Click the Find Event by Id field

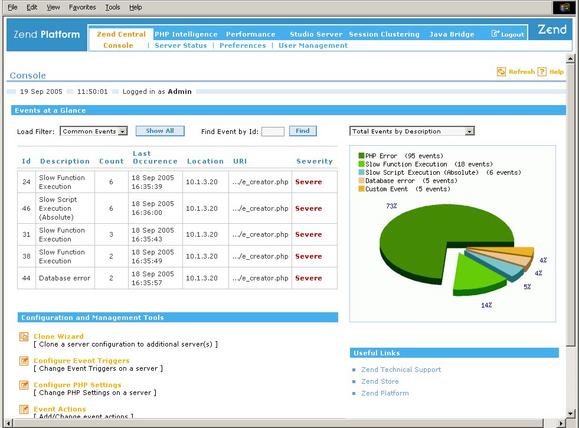pos(273,131)
